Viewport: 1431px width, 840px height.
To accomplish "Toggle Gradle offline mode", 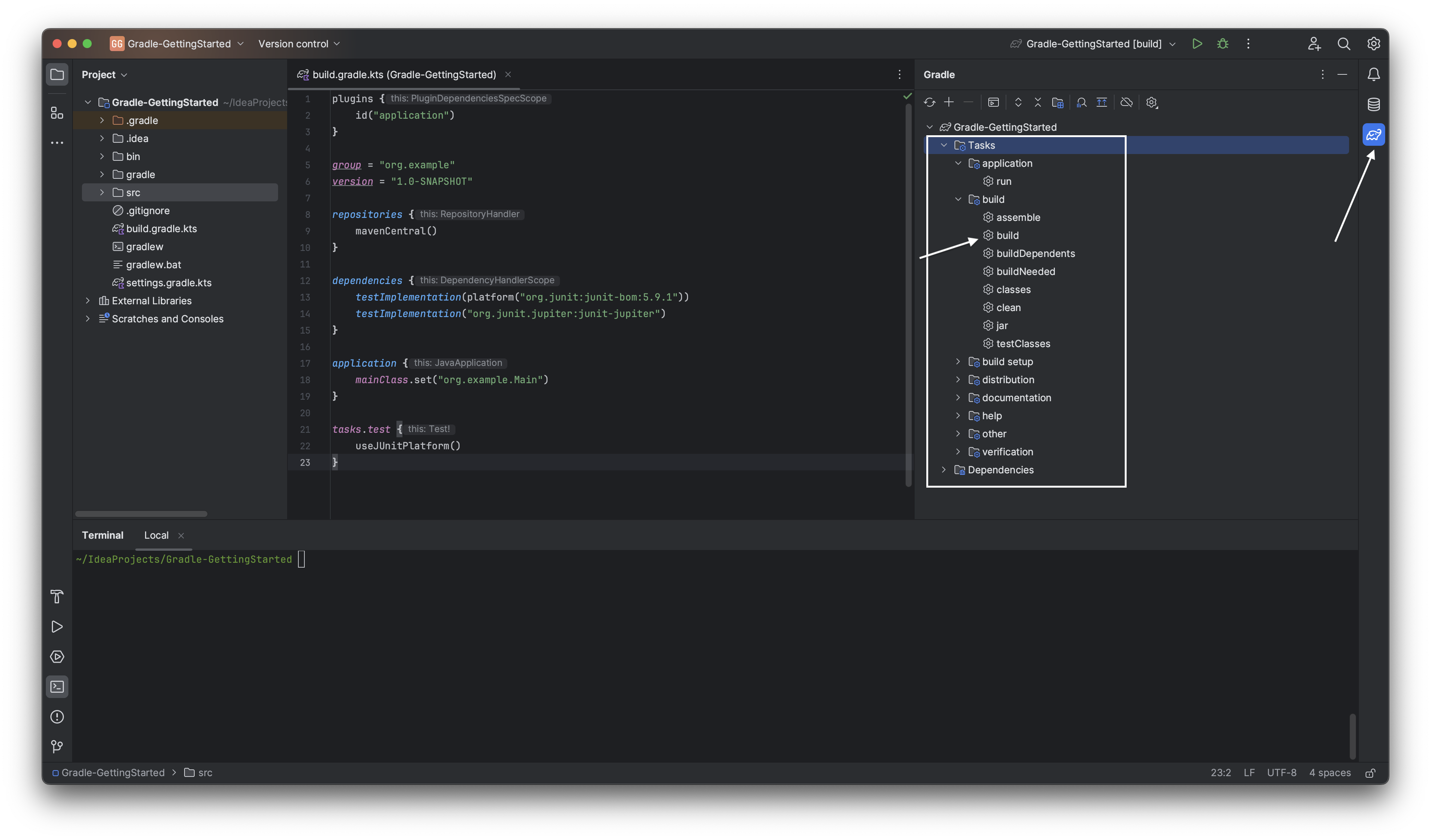I will [x=1127, y=102].
